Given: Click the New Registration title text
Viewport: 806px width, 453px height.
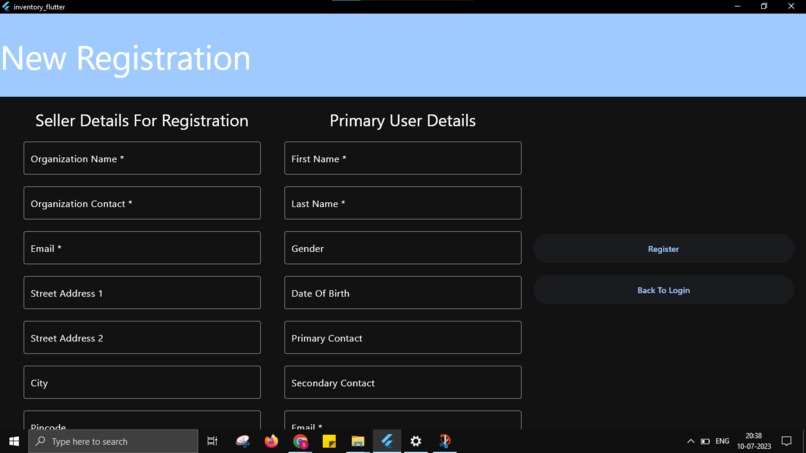Looking at the screenshot, I should pyautogui.click(x=126, y=58).
